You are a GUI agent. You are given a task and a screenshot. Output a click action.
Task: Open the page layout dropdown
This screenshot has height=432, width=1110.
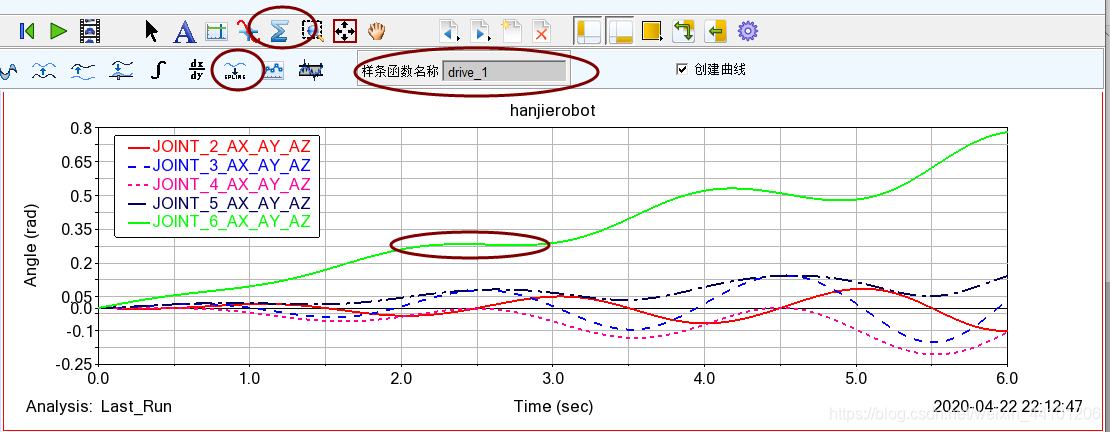point(652,31)
